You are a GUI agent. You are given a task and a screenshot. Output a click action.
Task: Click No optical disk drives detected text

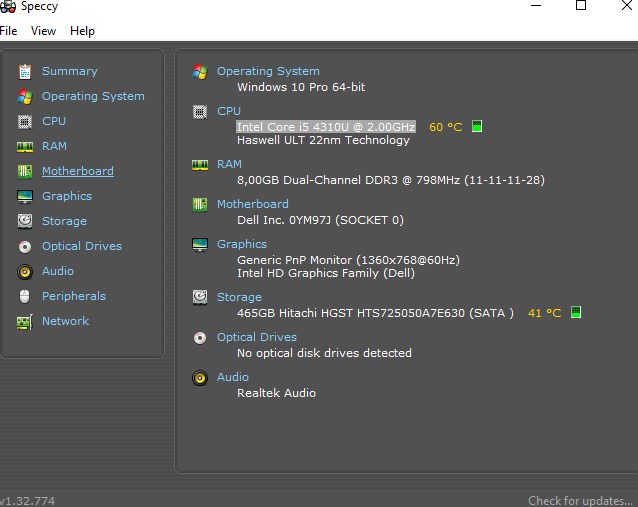point(324,353)
